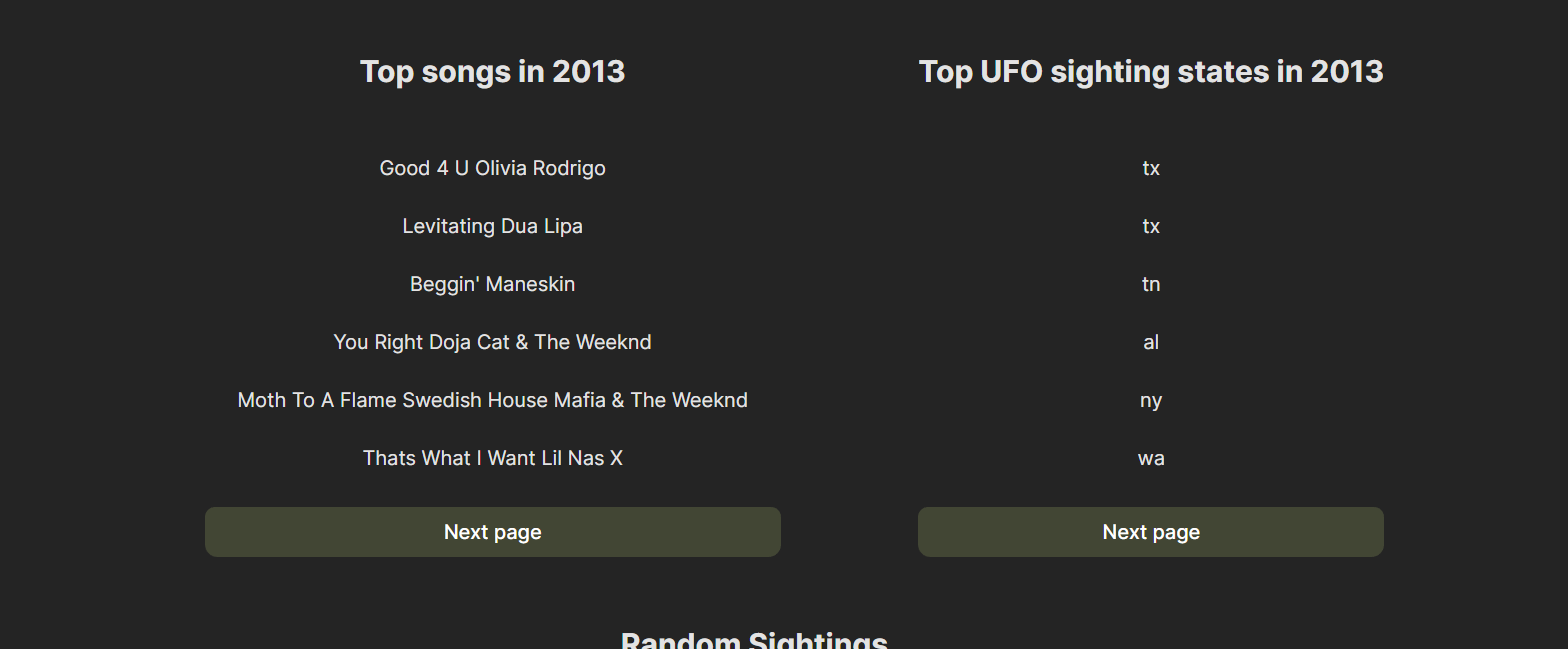
Task: Click the Random Sightings heading
Action: click(x=754, y=640)
